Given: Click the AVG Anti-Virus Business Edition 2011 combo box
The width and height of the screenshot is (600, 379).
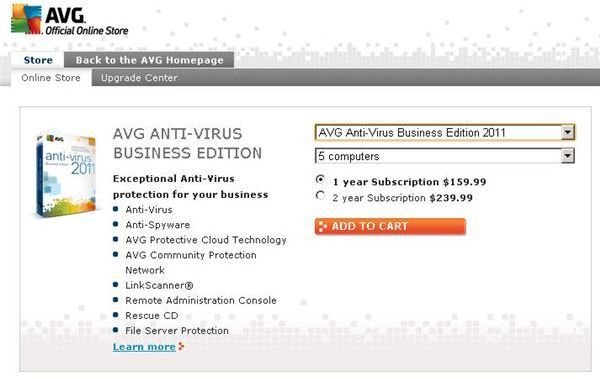Looking at the screenshot, I should pyautogui.click(x=445, y=132).
